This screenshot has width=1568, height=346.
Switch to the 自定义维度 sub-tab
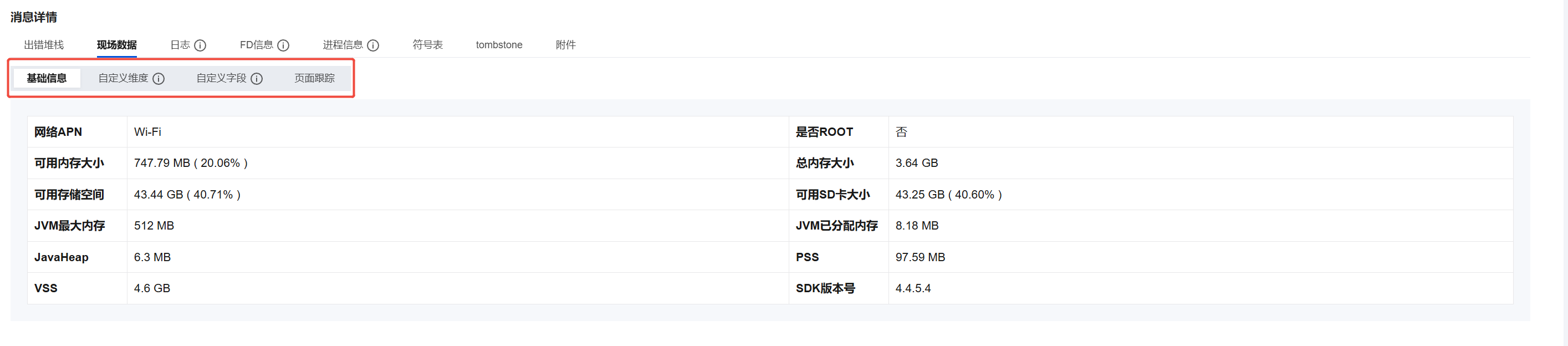point(123,79)
